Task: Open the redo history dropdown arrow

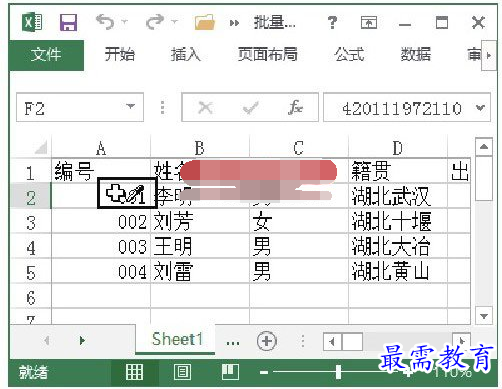Action: 174,22
